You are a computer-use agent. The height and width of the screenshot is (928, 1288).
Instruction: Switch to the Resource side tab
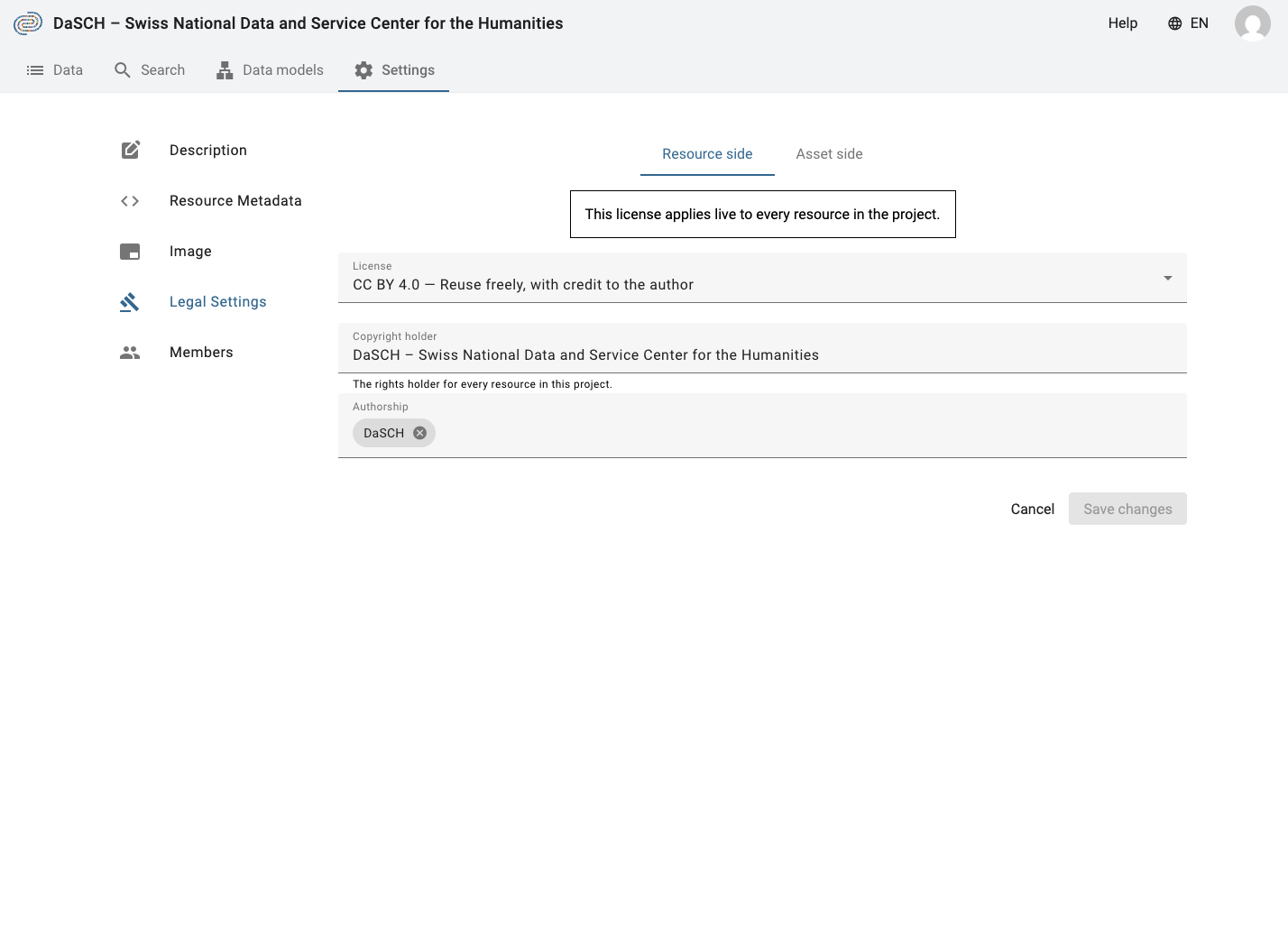[x=707, y=154]
